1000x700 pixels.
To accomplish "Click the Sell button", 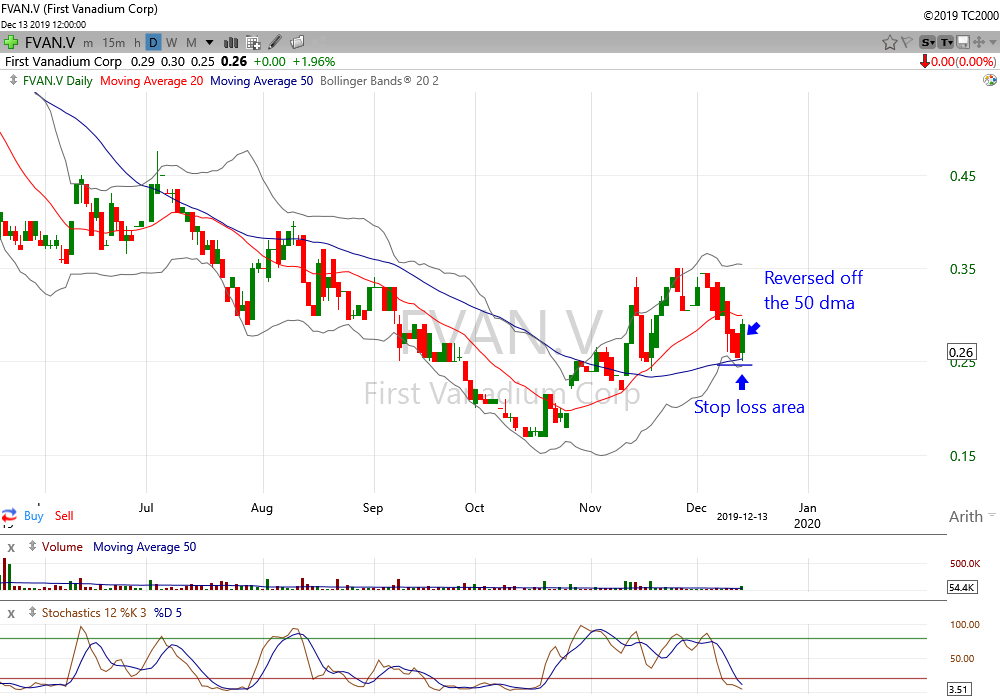I will [x=64, y=516].
